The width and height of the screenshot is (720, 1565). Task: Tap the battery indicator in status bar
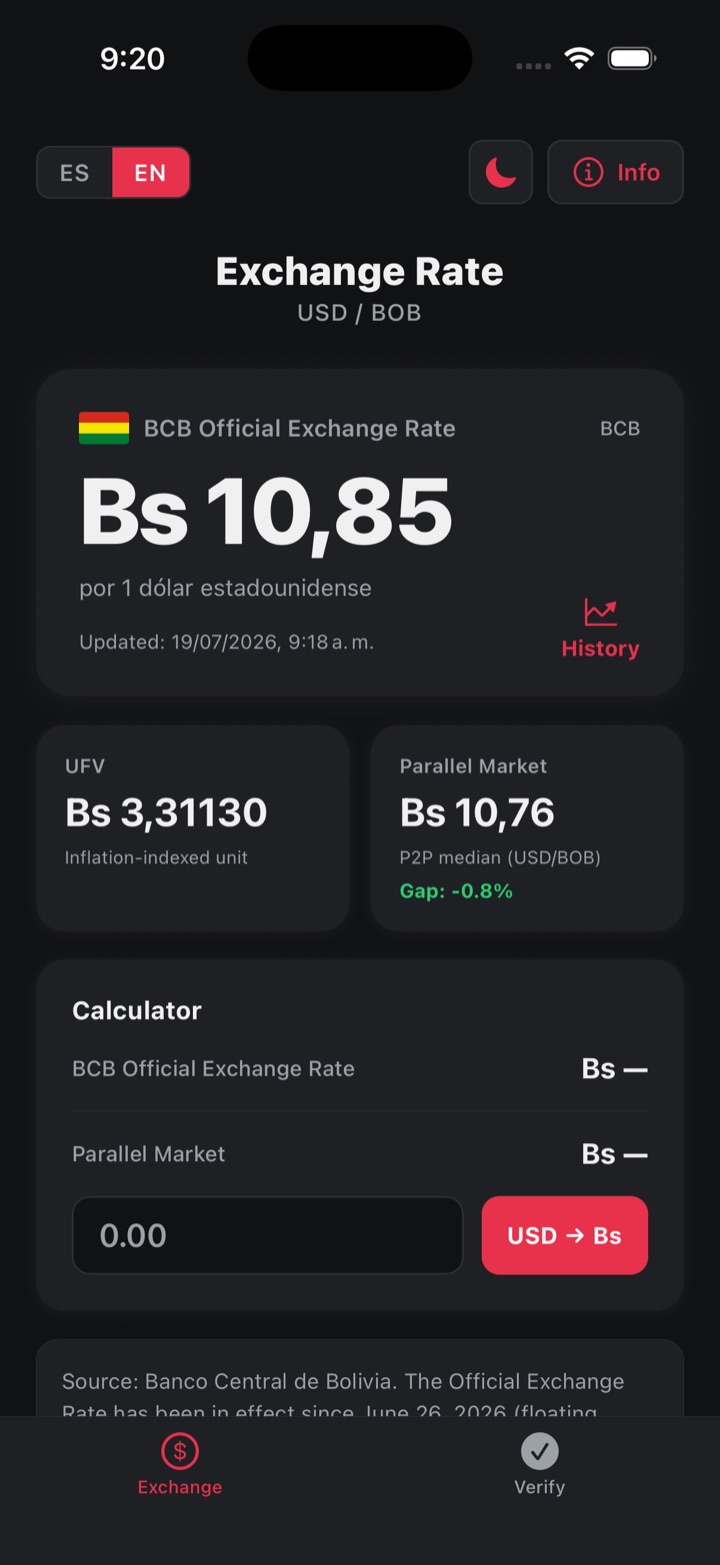[x=631, y=58]
